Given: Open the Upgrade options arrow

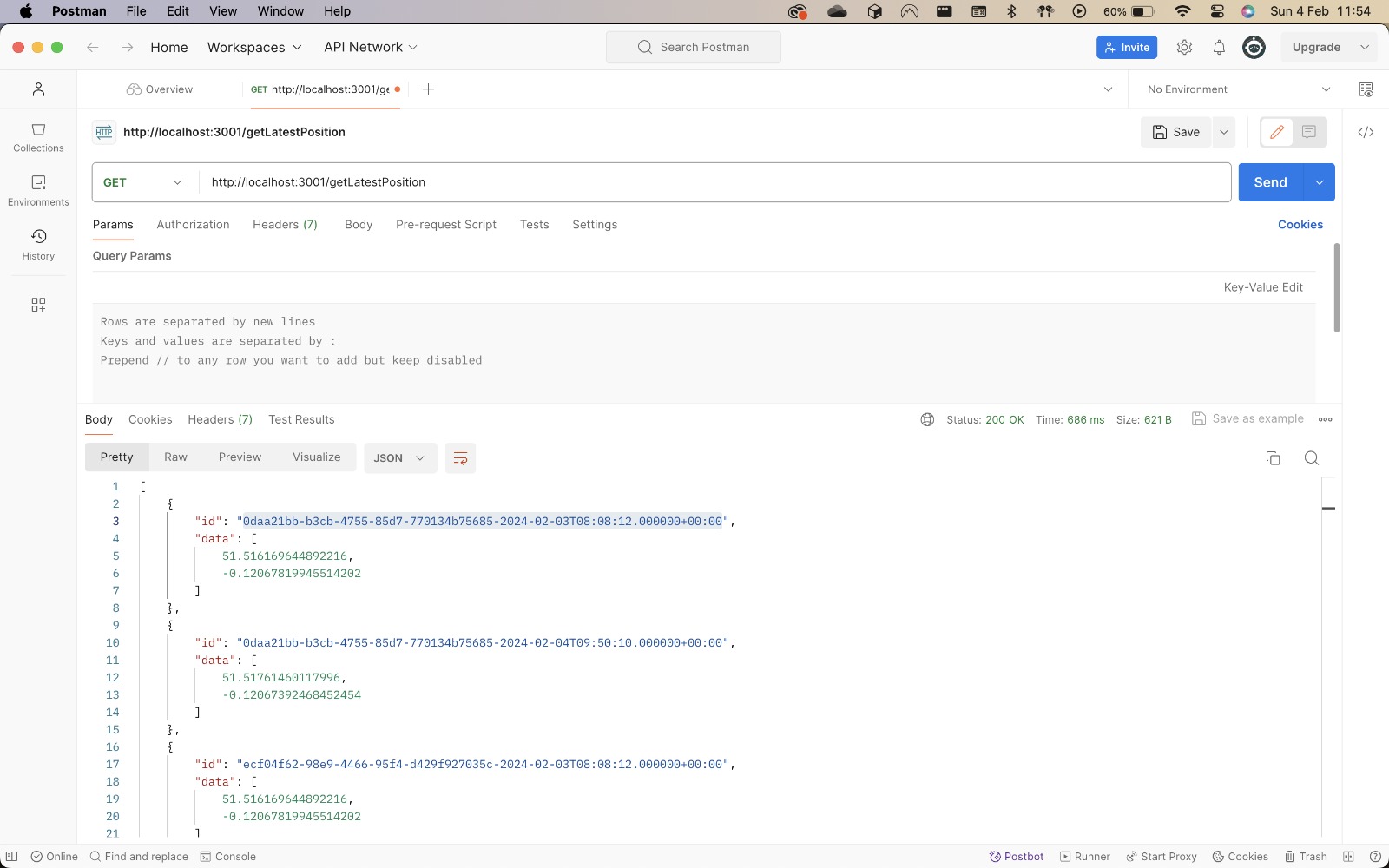Looking at the screenshot, I should tap(1365, 47).
